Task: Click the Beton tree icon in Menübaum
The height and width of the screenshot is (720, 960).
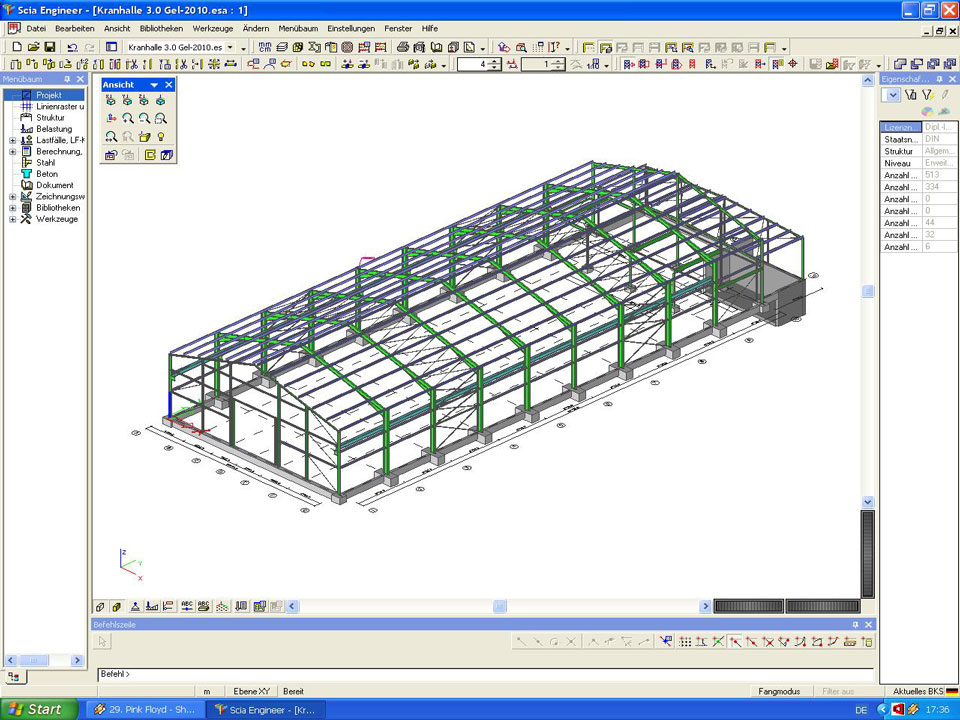Action: 26,174
